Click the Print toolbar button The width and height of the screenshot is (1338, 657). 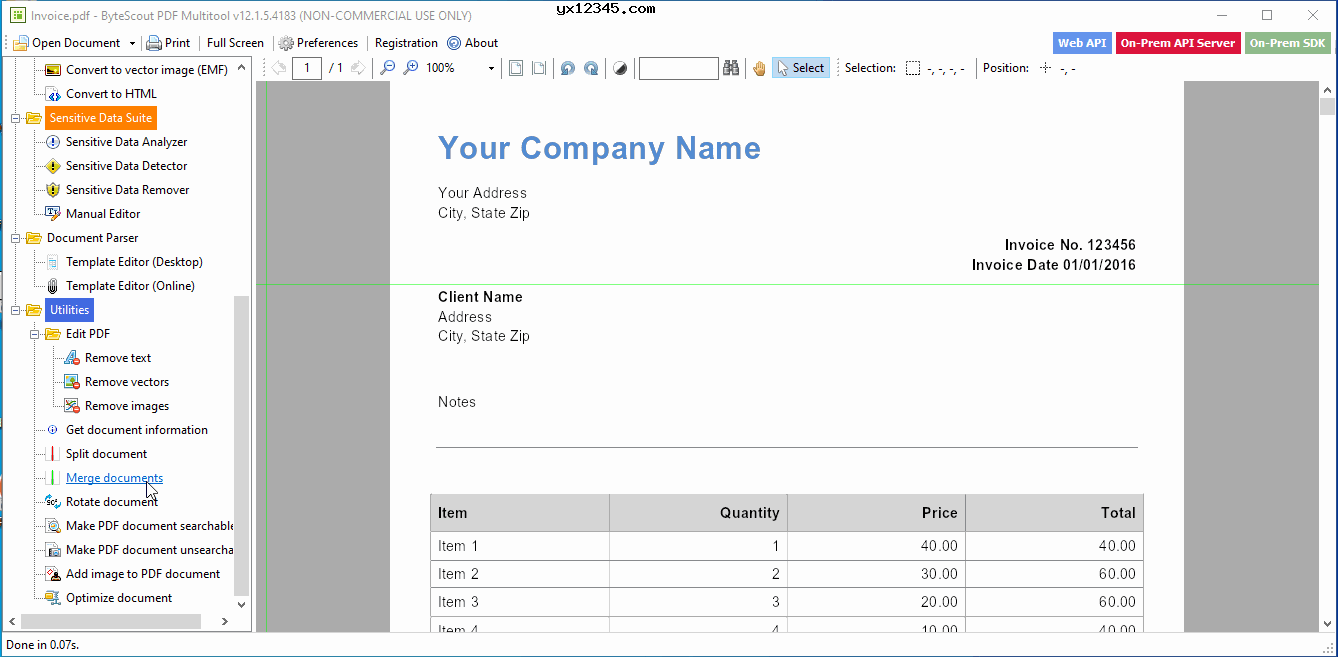(x=168, y=43)
